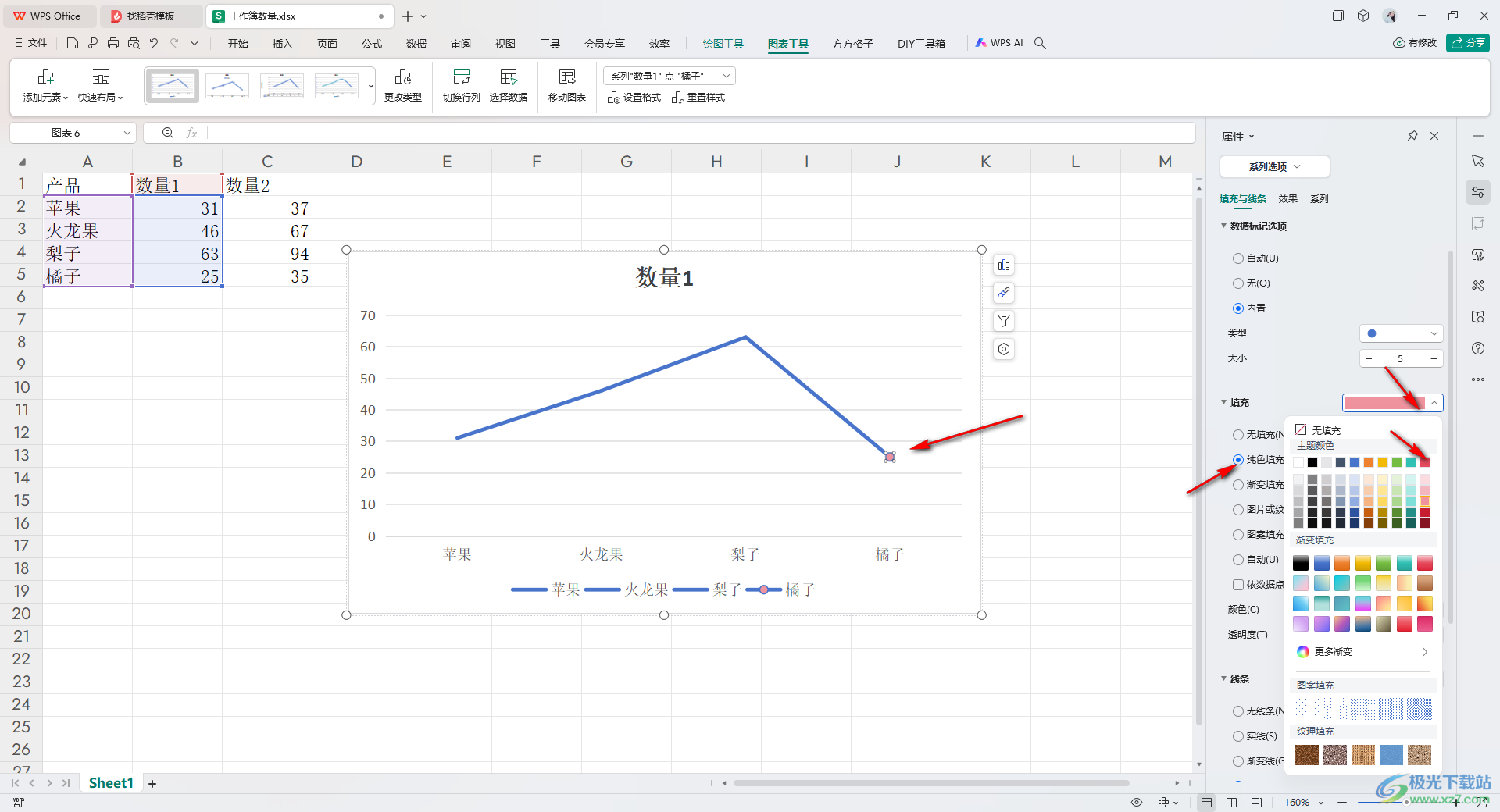Image resolution: width=1500 pixels, height=812 pixels.
Task: Expand chart styles gallery arrow
Action: 371,85
